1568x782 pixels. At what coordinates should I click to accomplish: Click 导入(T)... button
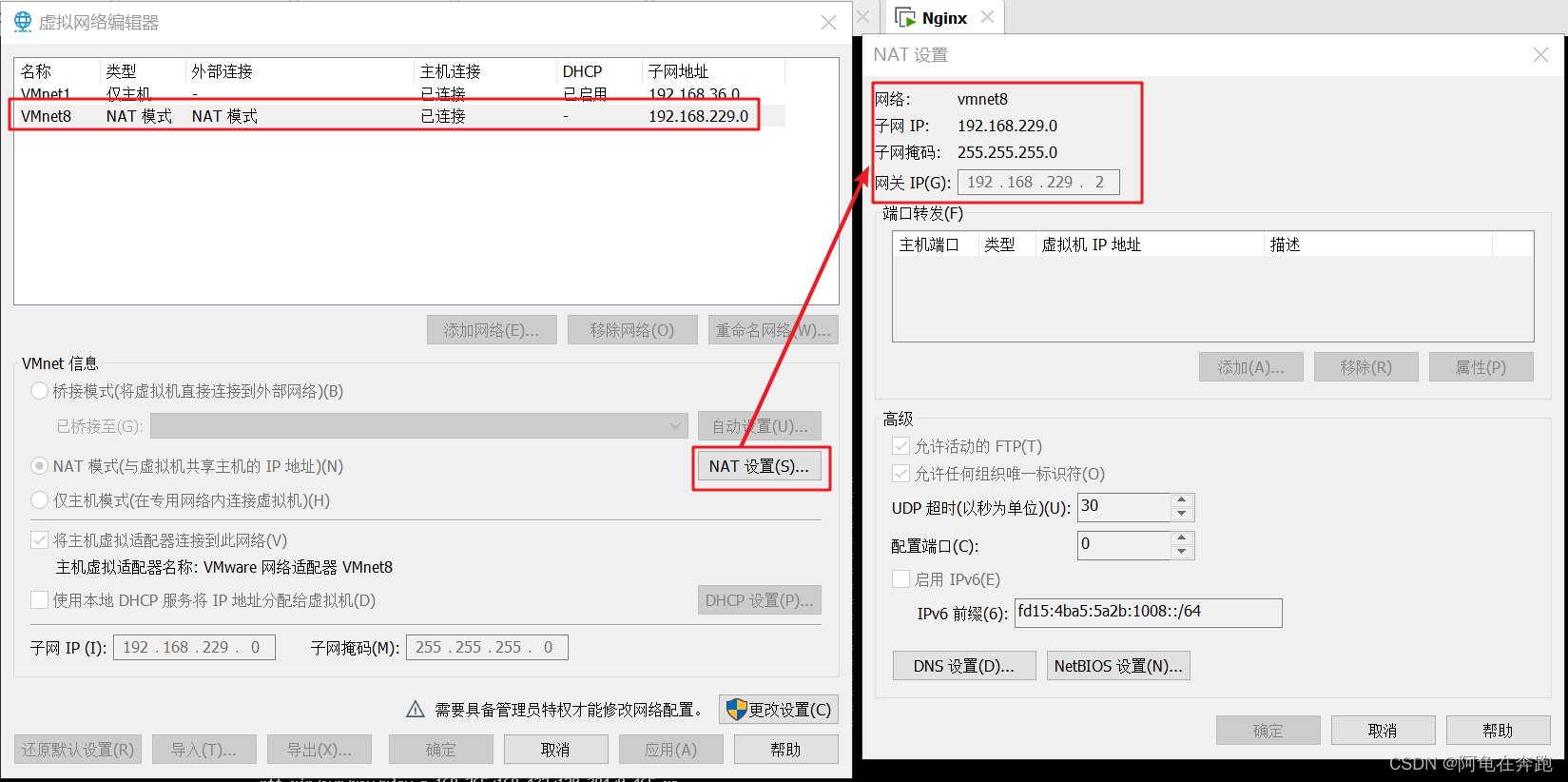[203, 750]
